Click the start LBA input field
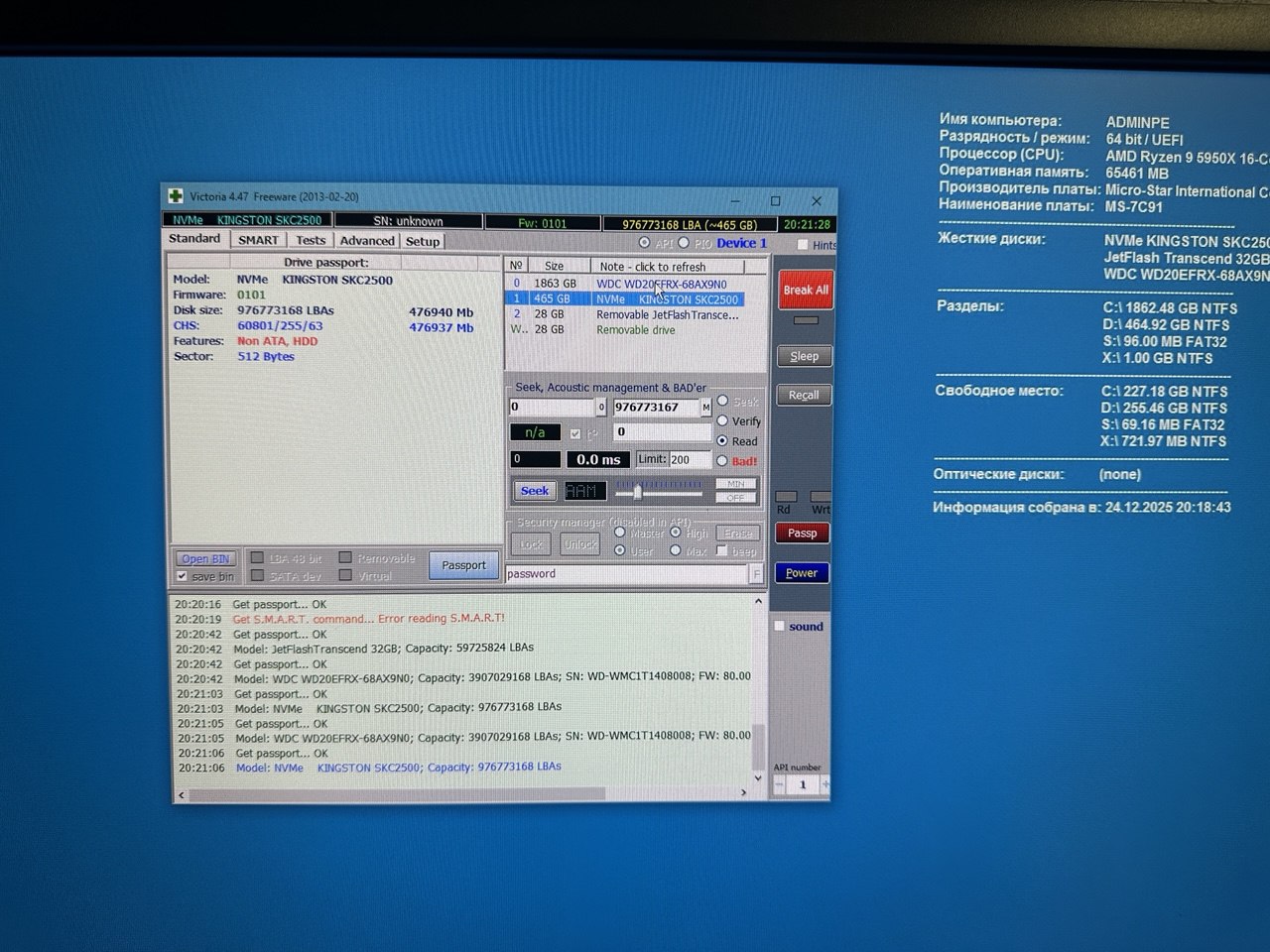This screenshot has width=1270, height=952. [552, 407]
